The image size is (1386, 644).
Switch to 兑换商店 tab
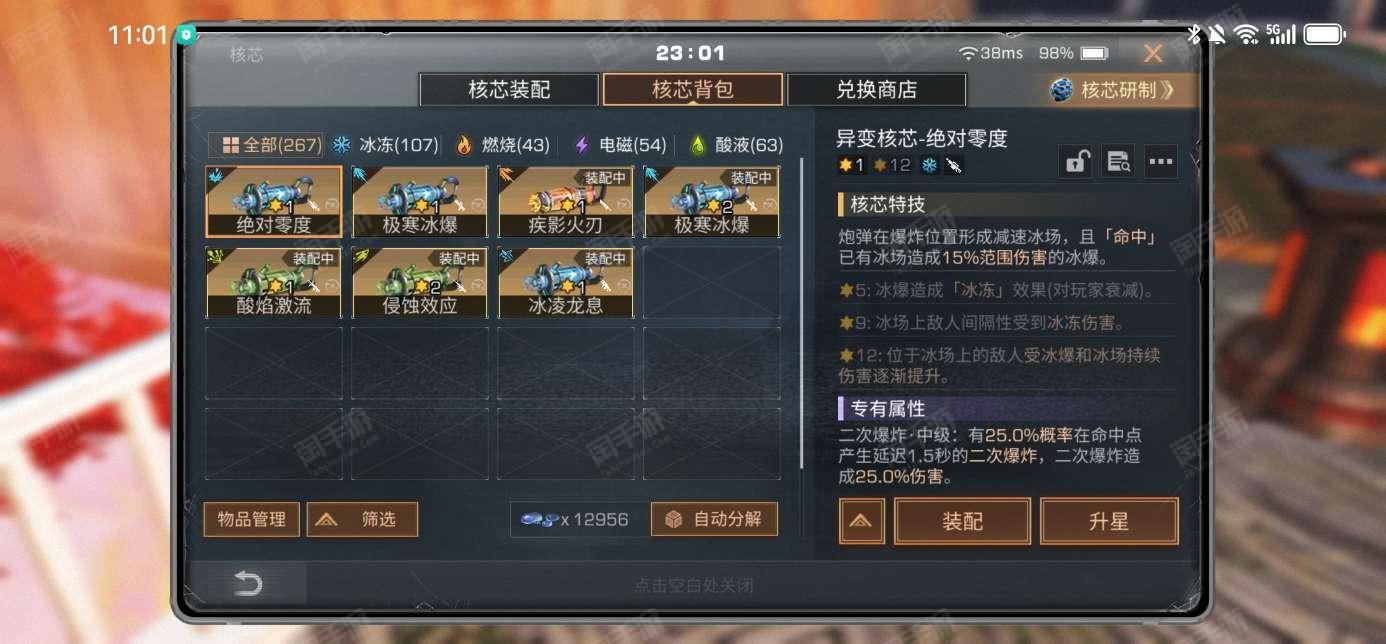pyautogui.click(x=876, y=90)
